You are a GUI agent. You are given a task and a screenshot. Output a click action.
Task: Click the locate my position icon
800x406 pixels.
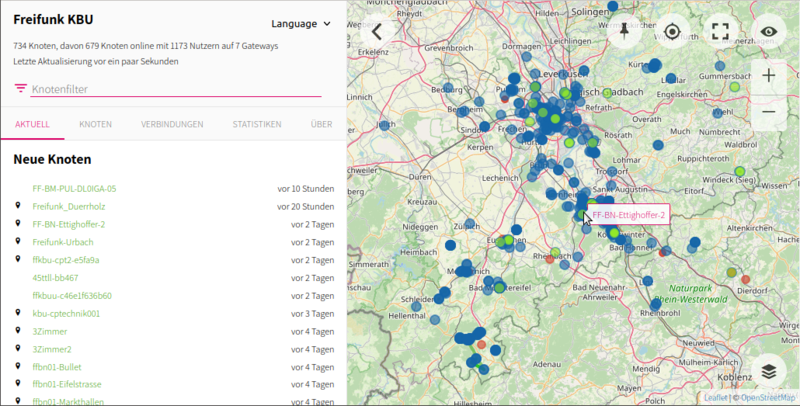(672, 31)
